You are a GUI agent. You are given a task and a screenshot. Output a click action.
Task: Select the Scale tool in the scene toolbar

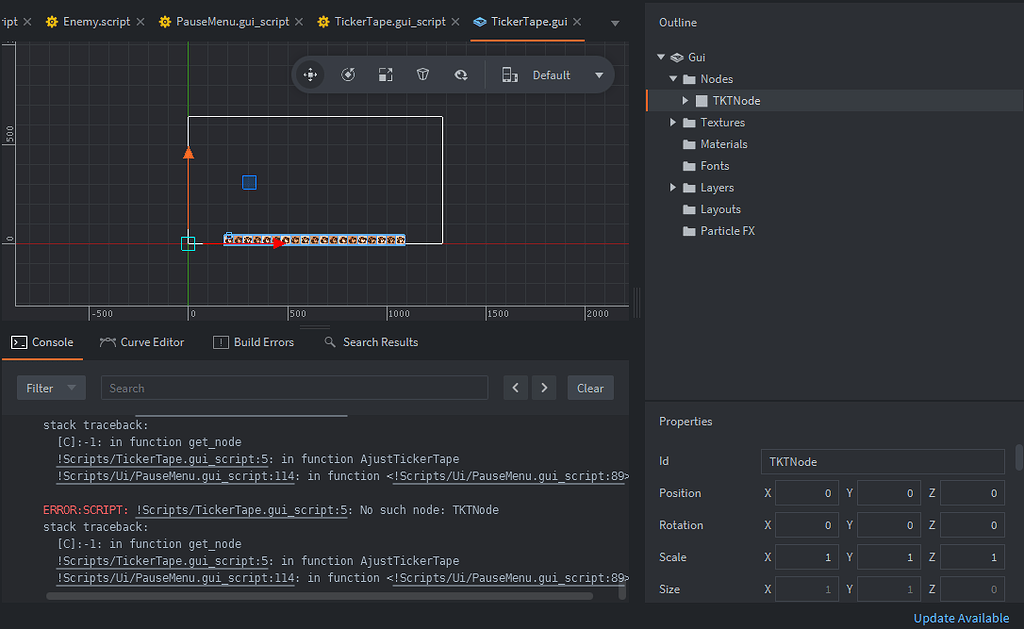coord(385,74)
